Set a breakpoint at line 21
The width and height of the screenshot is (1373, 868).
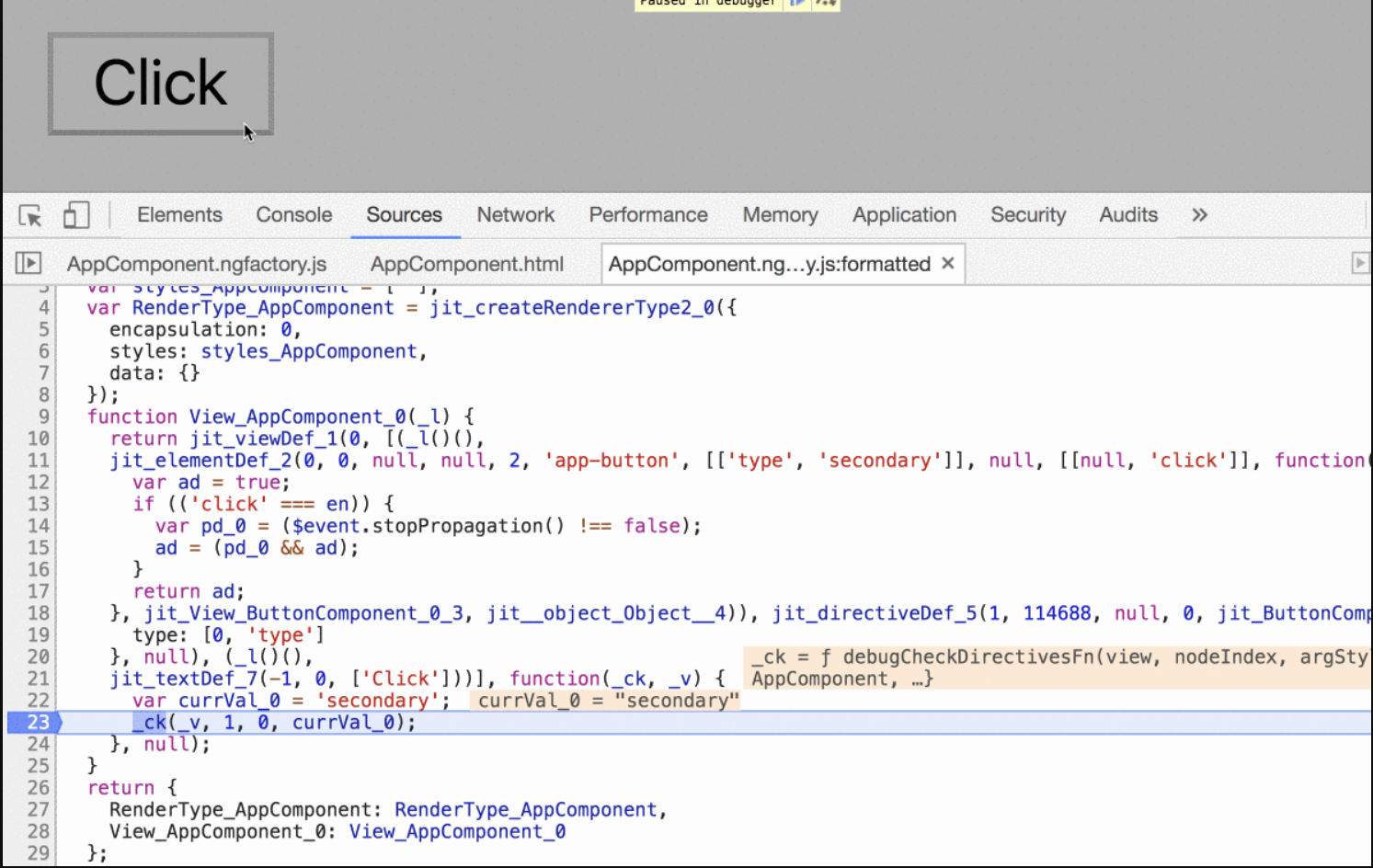click(38, 679)
